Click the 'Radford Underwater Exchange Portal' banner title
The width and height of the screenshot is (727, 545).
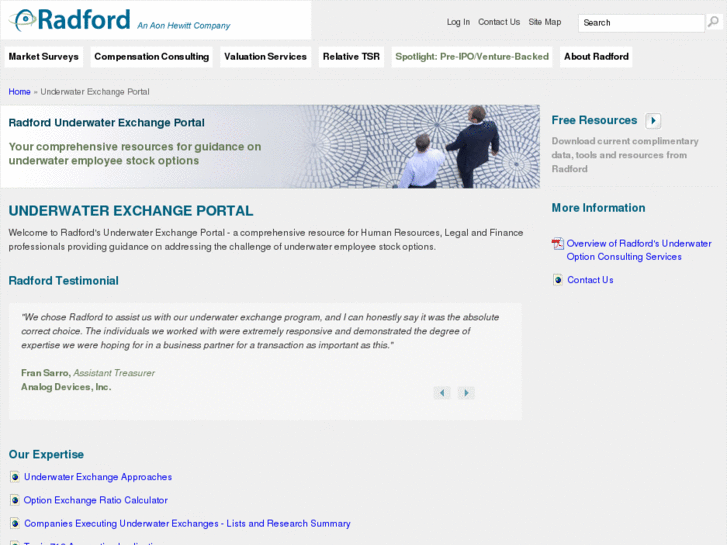107,122
